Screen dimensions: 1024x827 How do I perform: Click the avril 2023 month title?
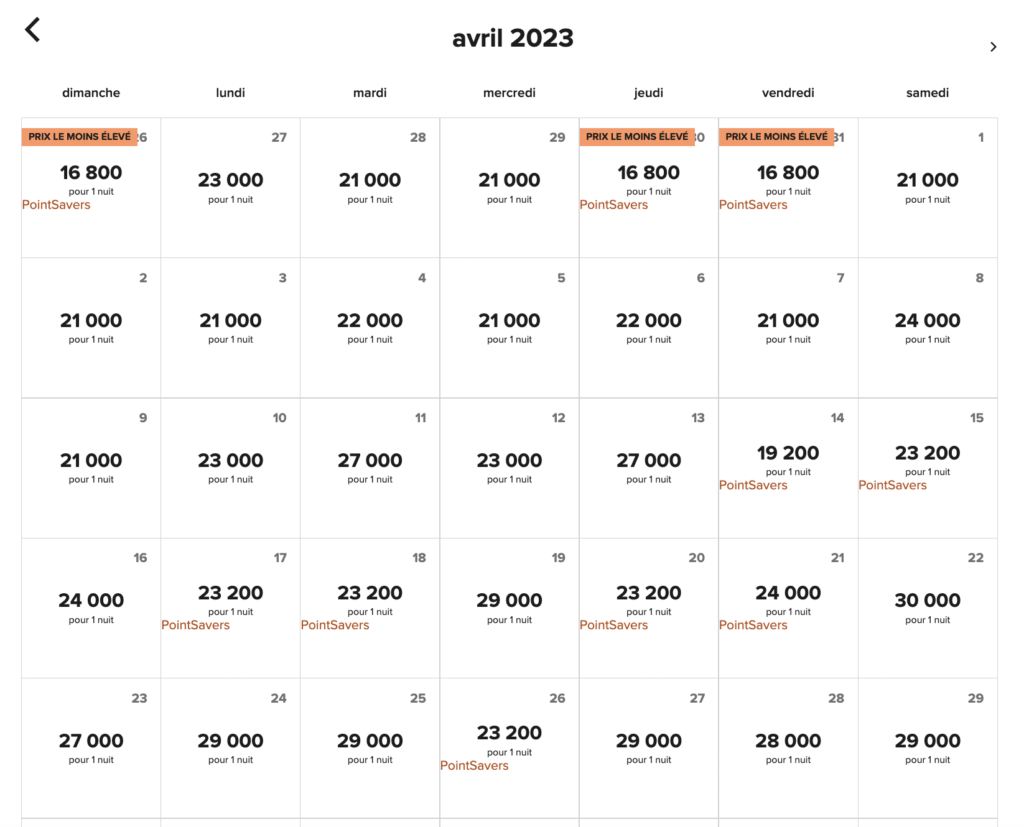coord(512,38)
